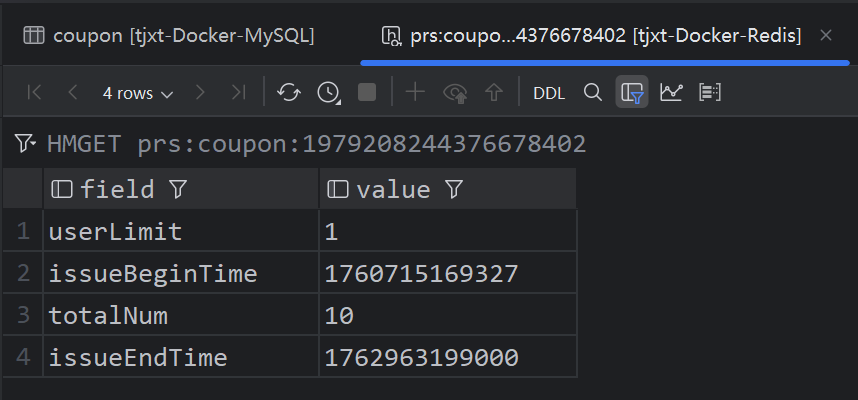Screen dimensions: 858x400
Task: Click the submit changes up arrow icon
Action: [x=494, y=92]
